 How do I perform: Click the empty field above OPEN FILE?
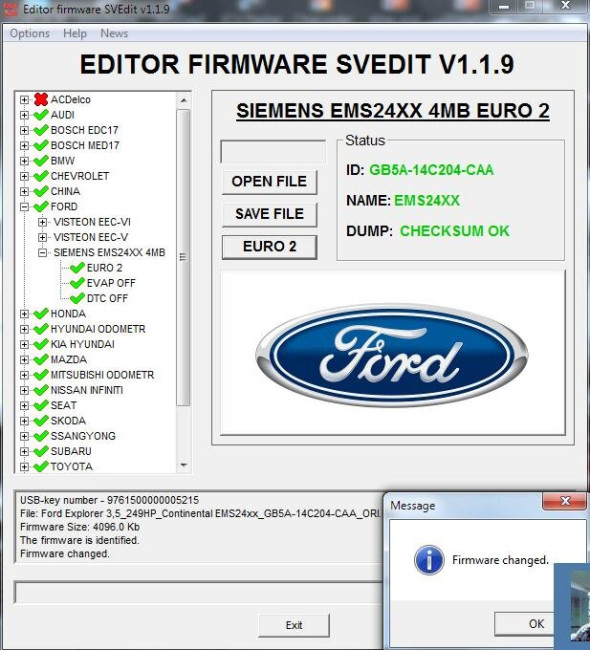273,152
